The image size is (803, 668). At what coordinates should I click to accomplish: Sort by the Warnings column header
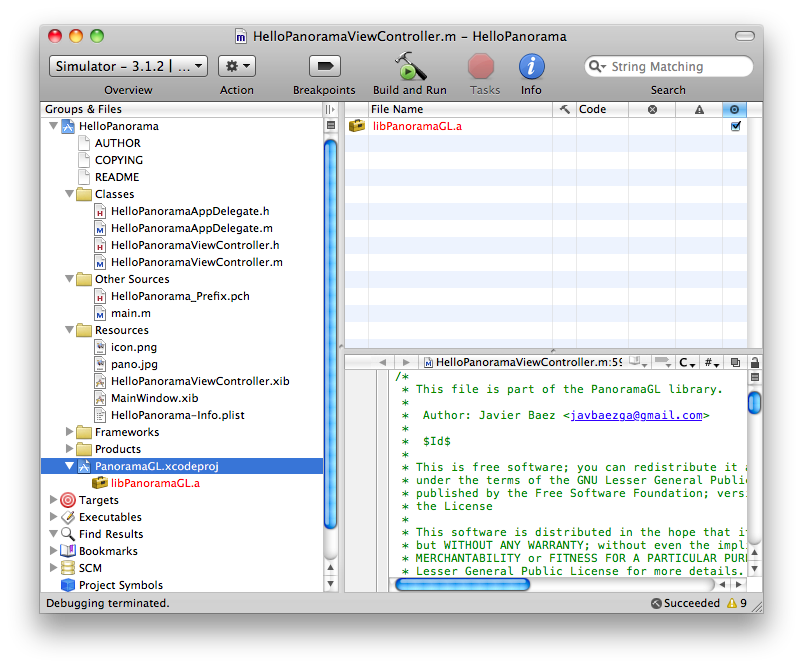(699, 109)
